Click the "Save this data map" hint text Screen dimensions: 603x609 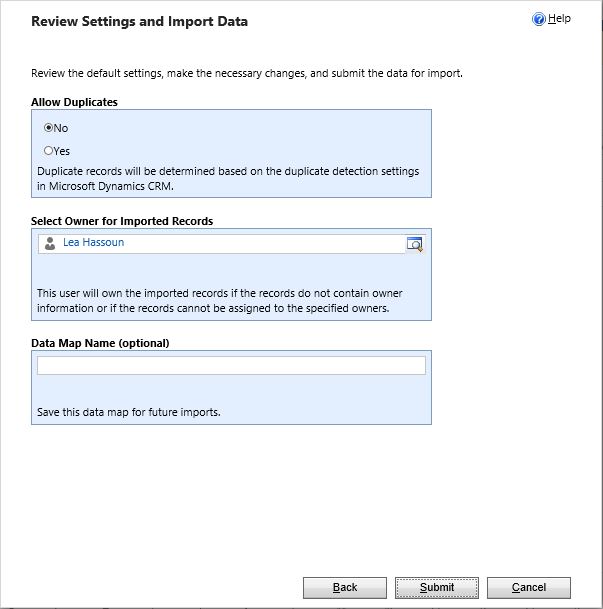(128, 412)
